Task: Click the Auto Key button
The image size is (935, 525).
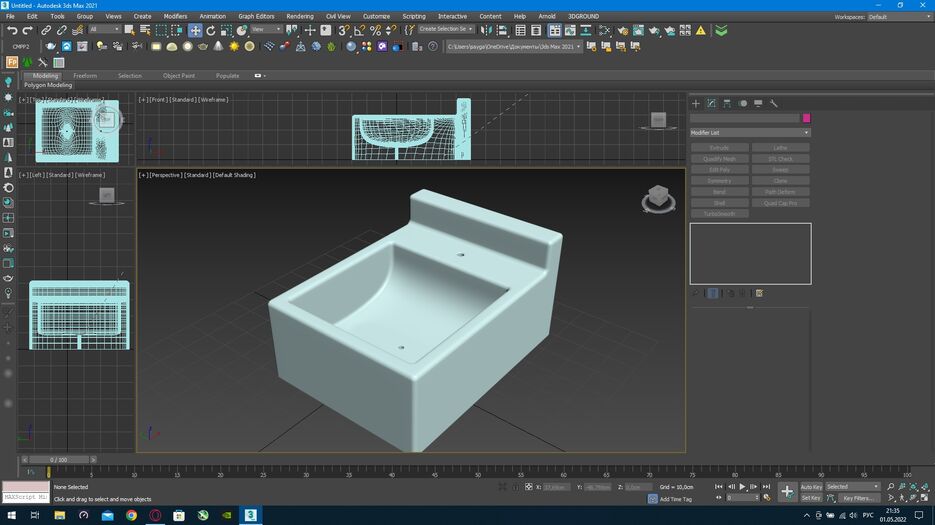Action: 811,487
